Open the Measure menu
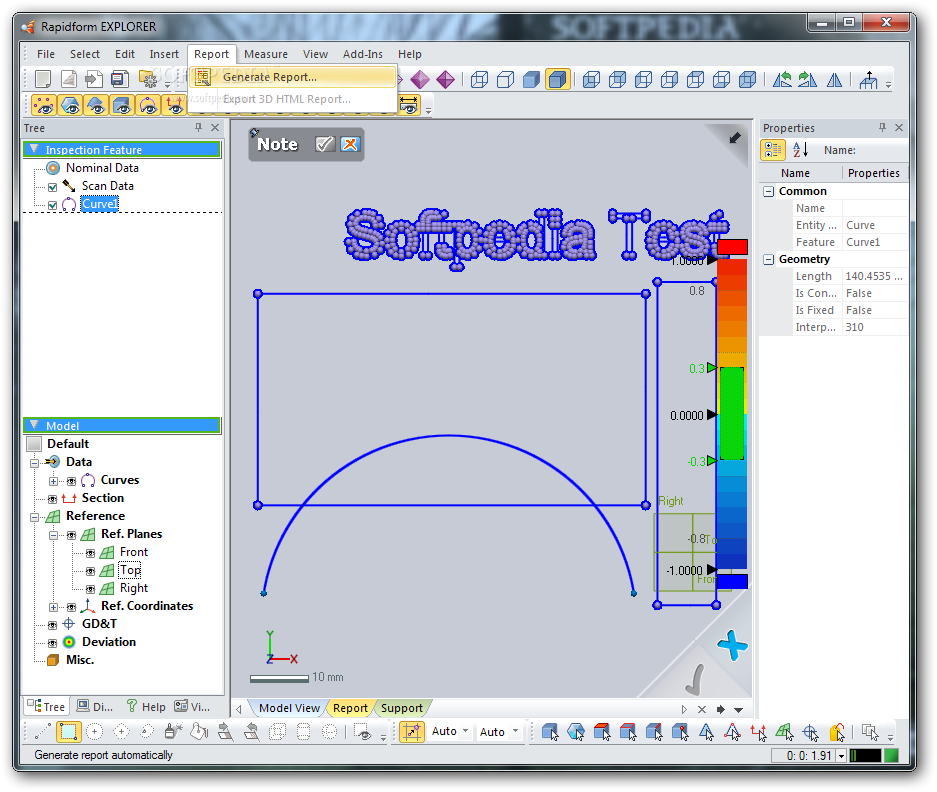Image resolution: width=937 pixels, height=792 pixels. (x=266, y=54)
